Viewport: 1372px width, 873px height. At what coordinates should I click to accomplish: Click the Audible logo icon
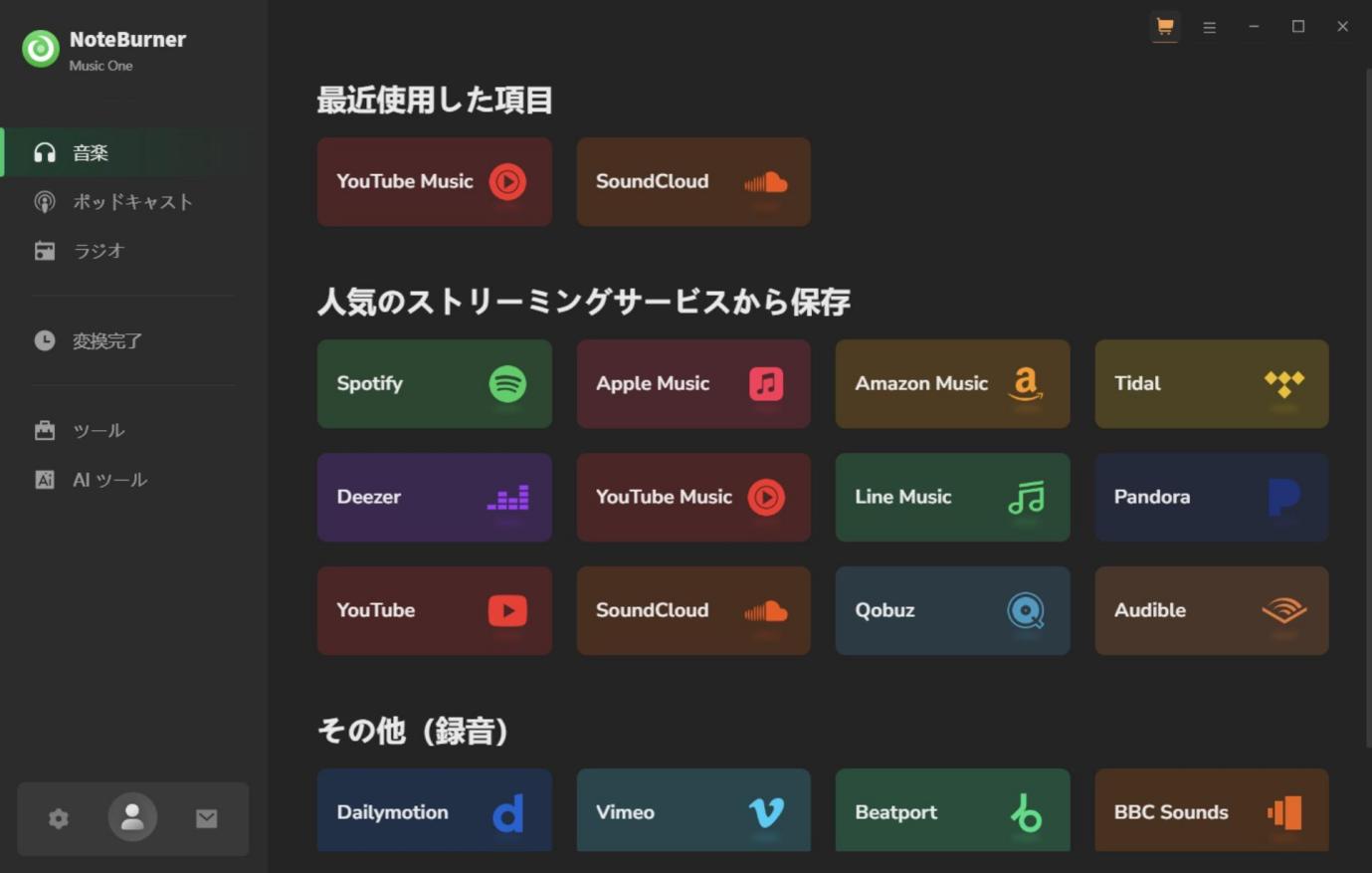(x=1284, y=610)
